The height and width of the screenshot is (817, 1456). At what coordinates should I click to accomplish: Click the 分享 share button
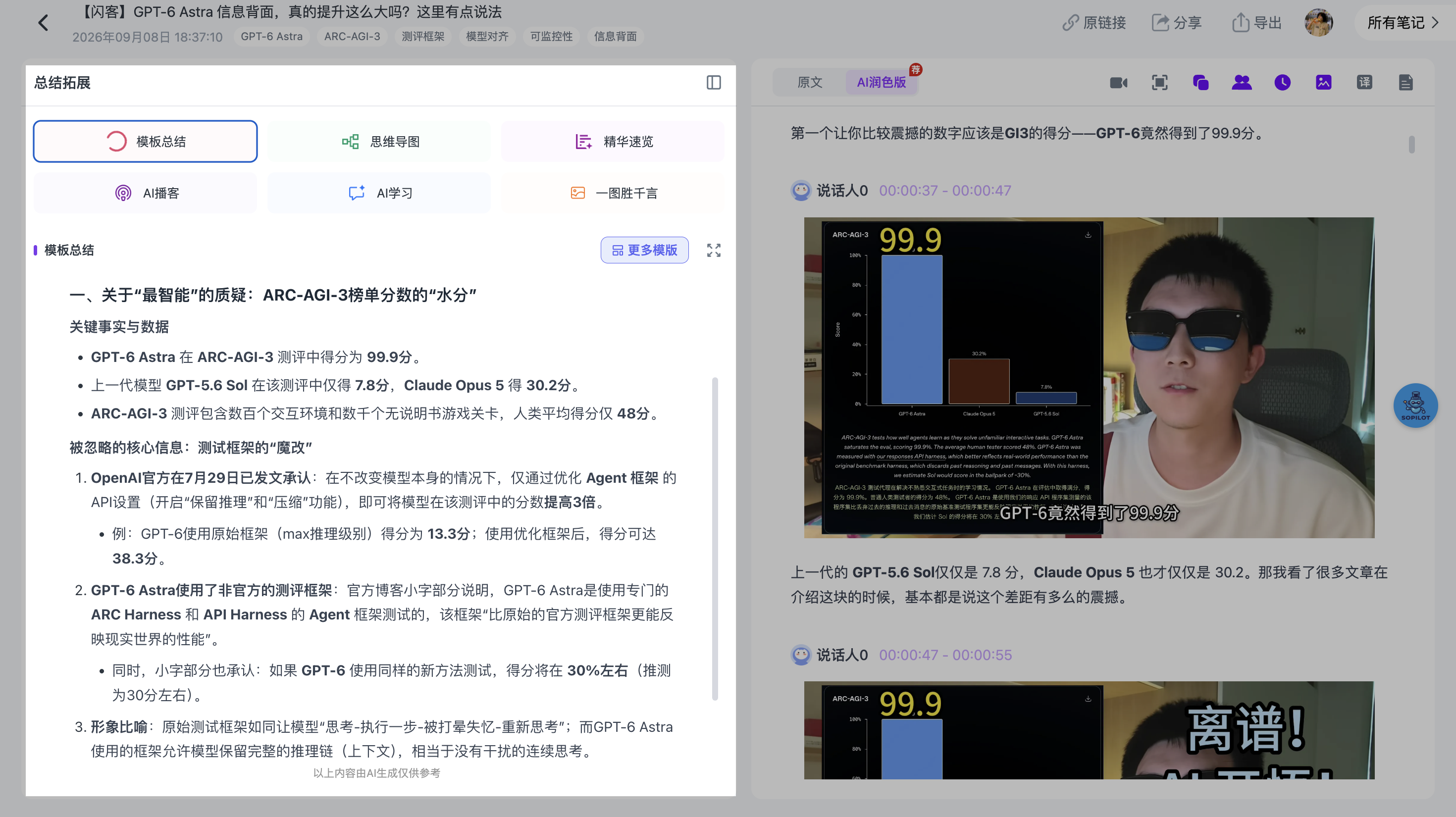click(x=1176, y=23)
